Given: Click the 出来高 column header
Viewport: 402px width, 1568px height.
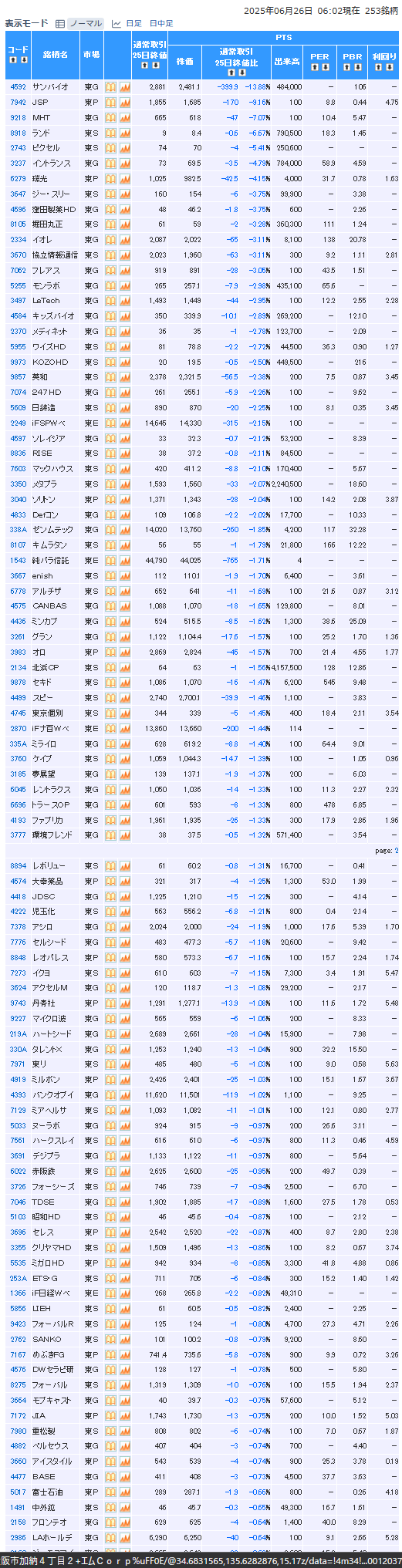Looking at the screenshot, I should coord(287,61).
